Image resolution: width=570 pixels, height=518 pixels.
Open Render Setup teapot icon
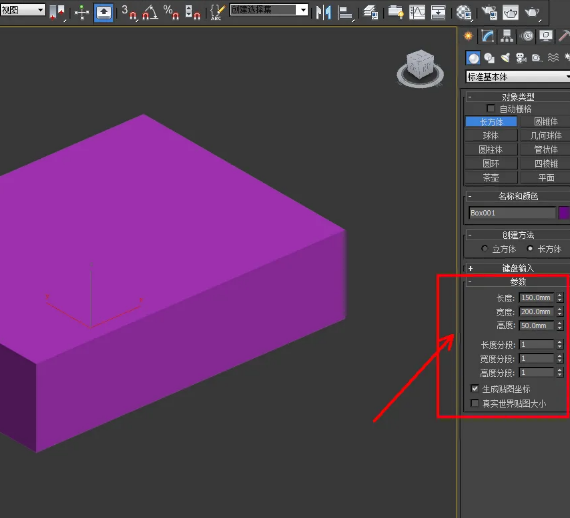pos(489,13)
